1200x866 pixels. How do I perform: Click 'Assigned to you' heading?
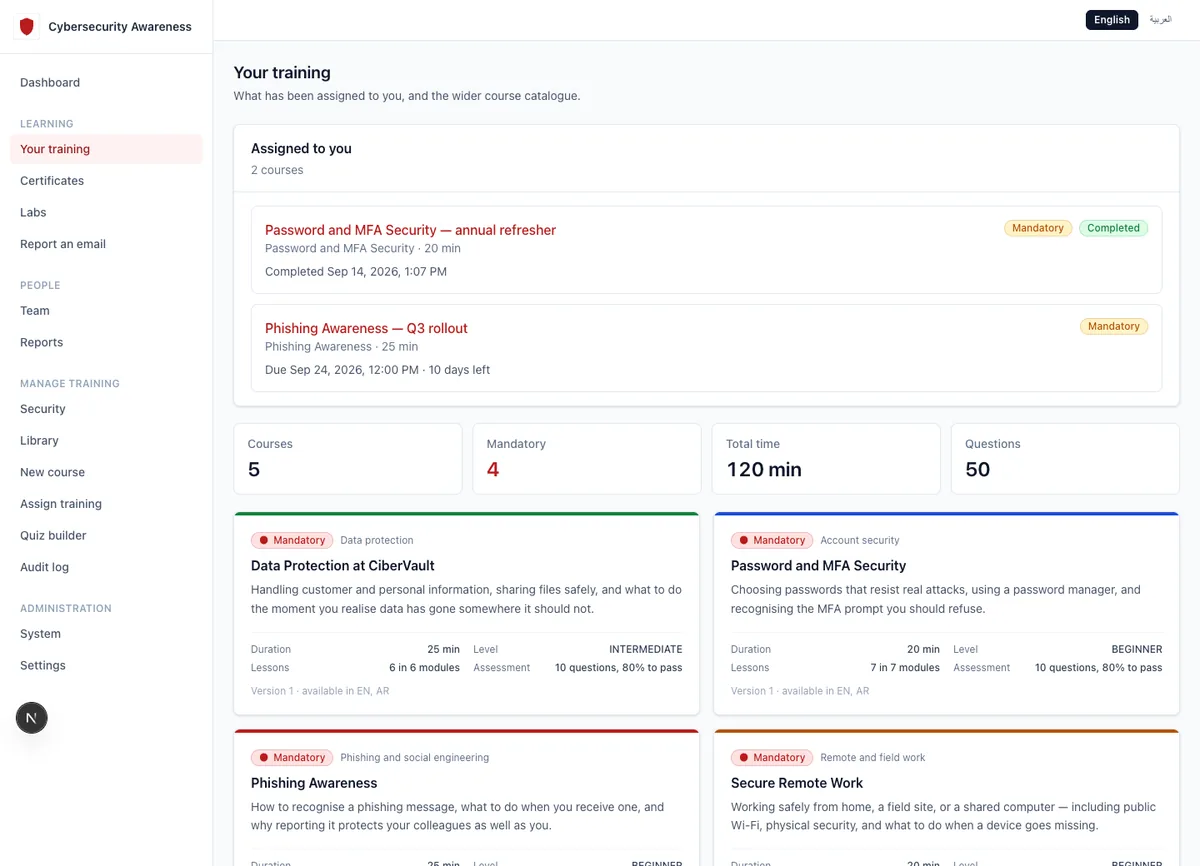pyautogui.click(x=301, y=148)
